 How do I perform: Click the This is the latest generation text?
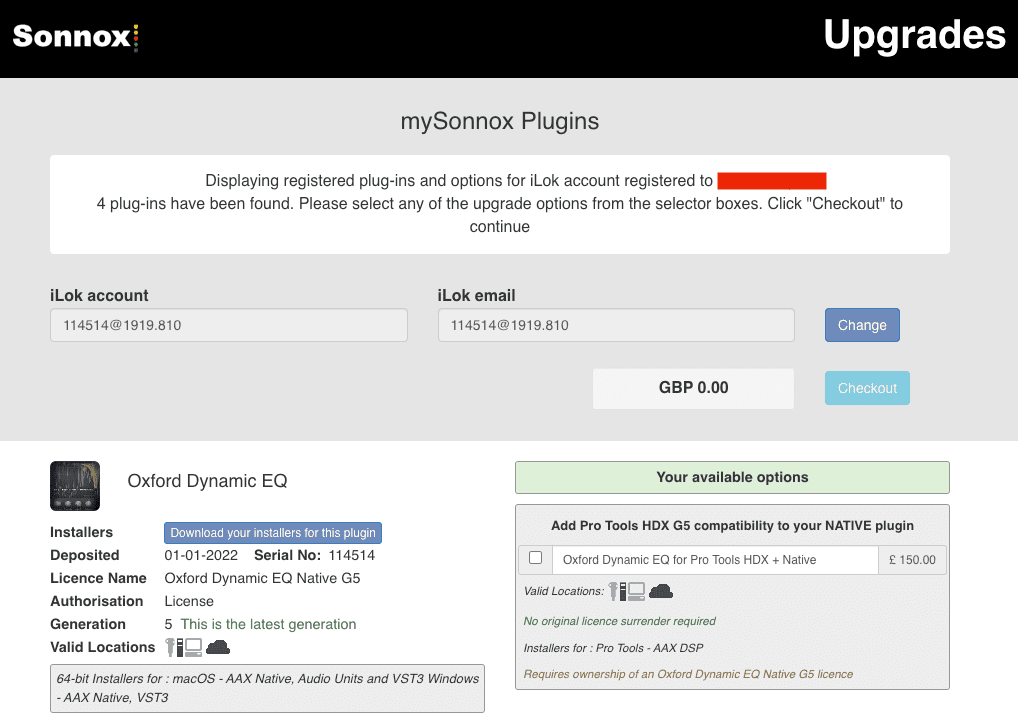click(268, 624)
